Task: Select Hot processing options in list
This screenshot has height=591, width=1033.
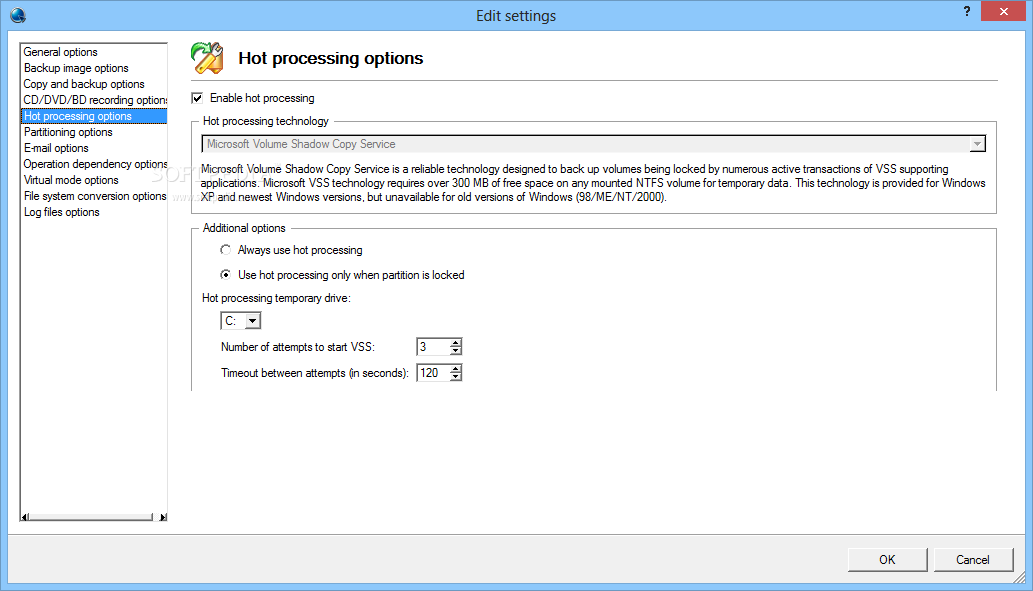Action: tap(94, 116)
